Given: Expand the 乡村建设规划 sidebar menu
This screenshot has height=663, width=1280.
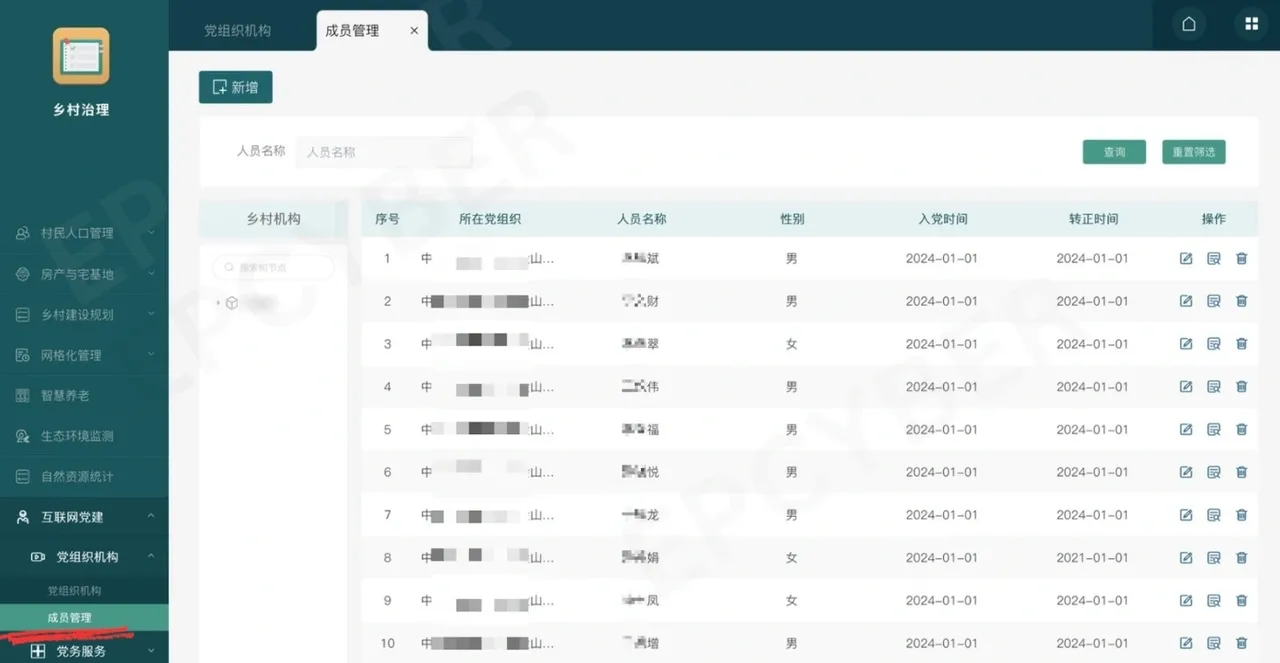Looking at the screenshot, I should (84, 314).
